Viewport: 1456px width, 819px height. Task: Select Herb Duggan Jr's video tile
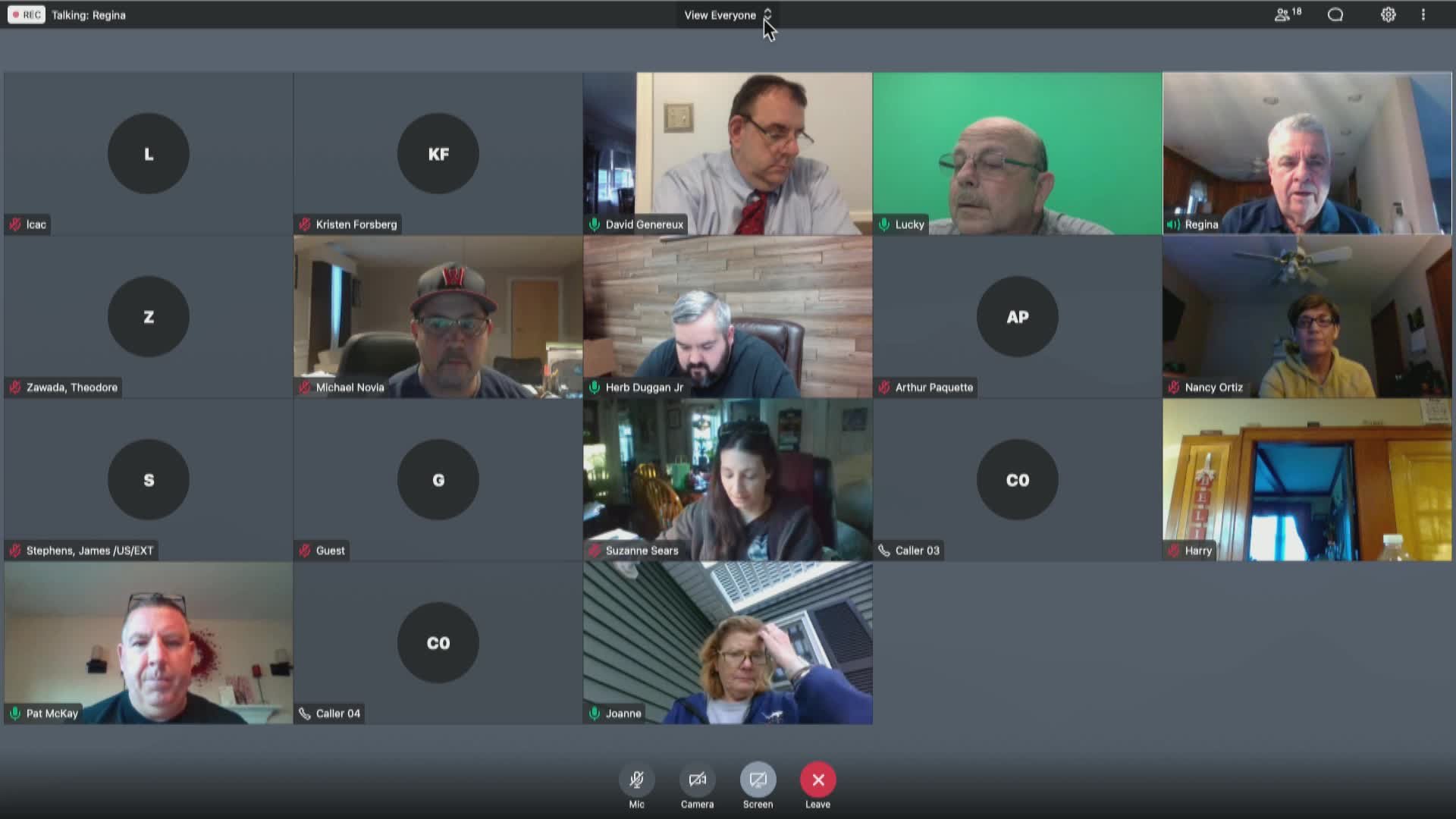coord(728,316)
